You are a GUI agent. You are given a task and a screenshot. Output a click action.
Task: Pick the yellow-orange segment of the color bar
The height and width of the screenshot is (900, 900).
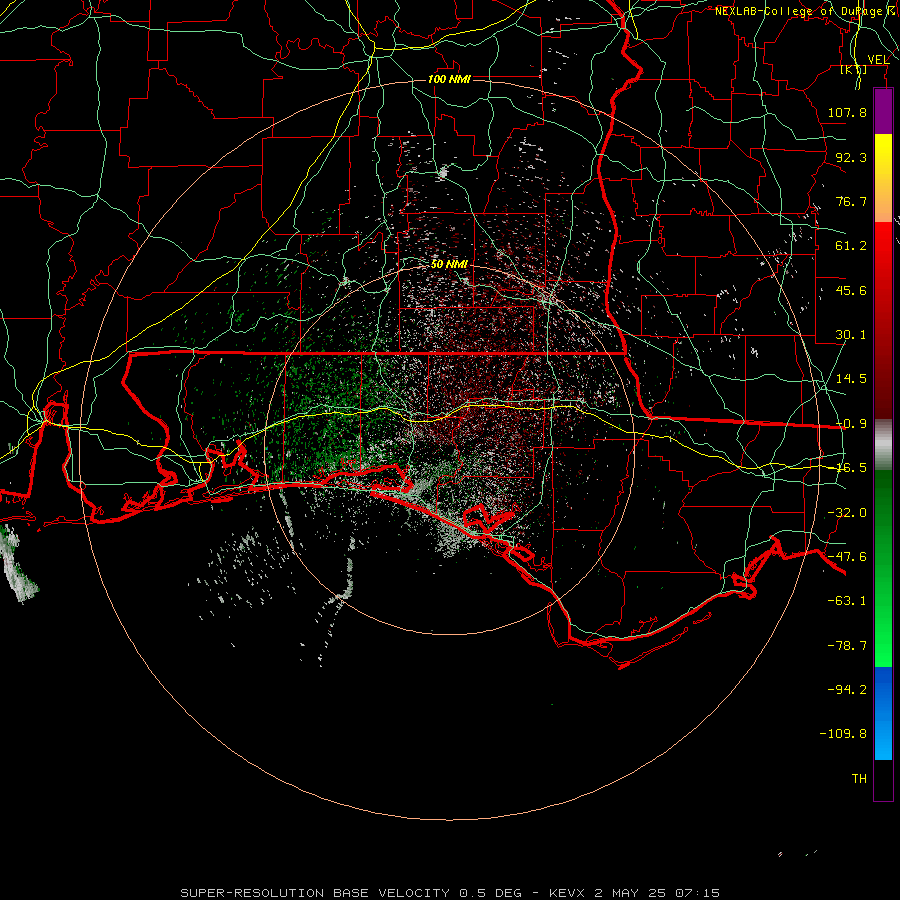[x=883, y=178]
